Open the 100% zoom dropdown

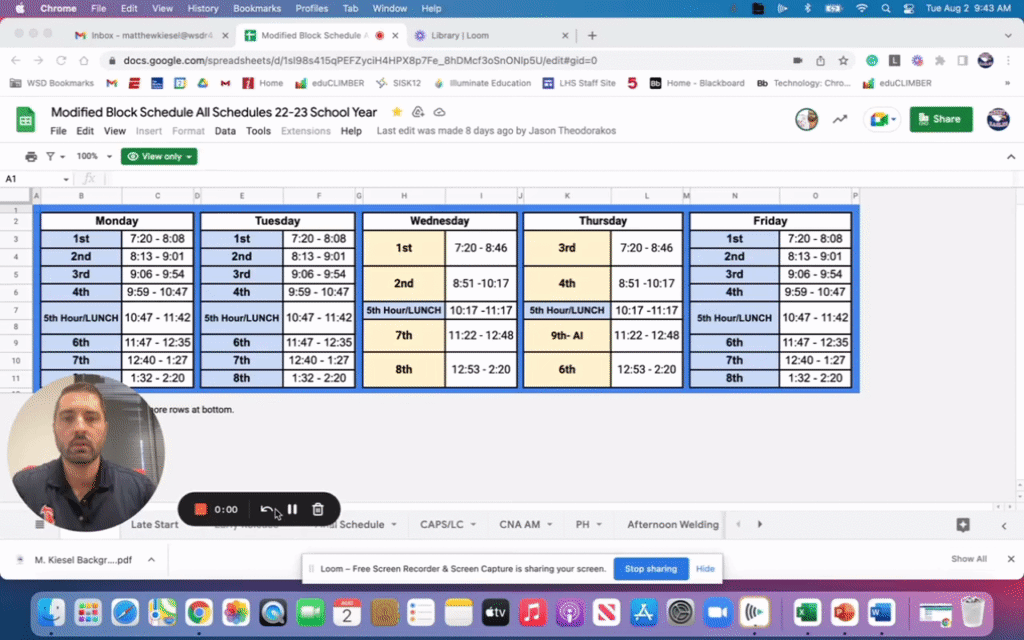point(94,157)
